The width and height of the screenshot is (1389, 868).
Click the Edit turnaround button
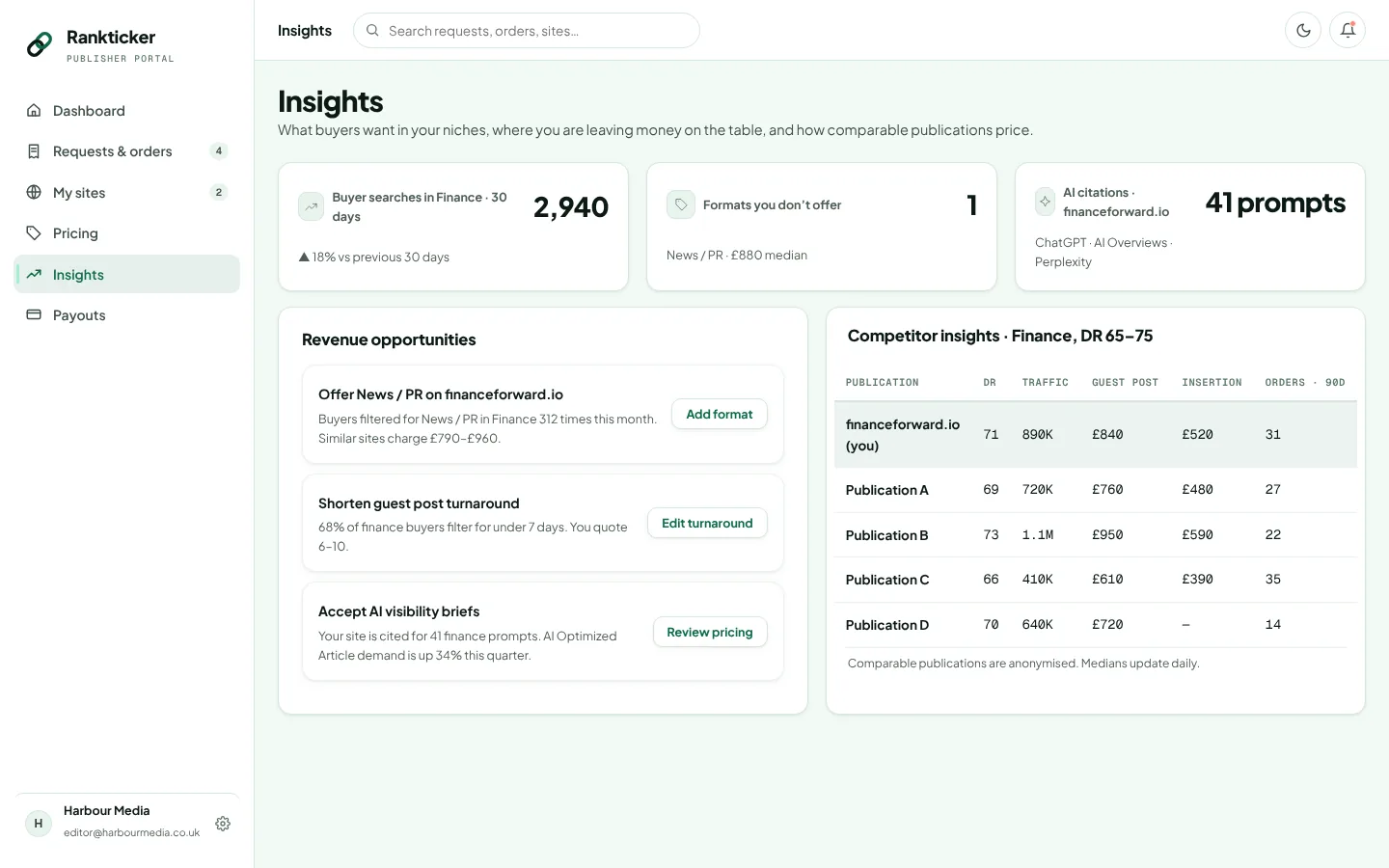tap(707, 523)
